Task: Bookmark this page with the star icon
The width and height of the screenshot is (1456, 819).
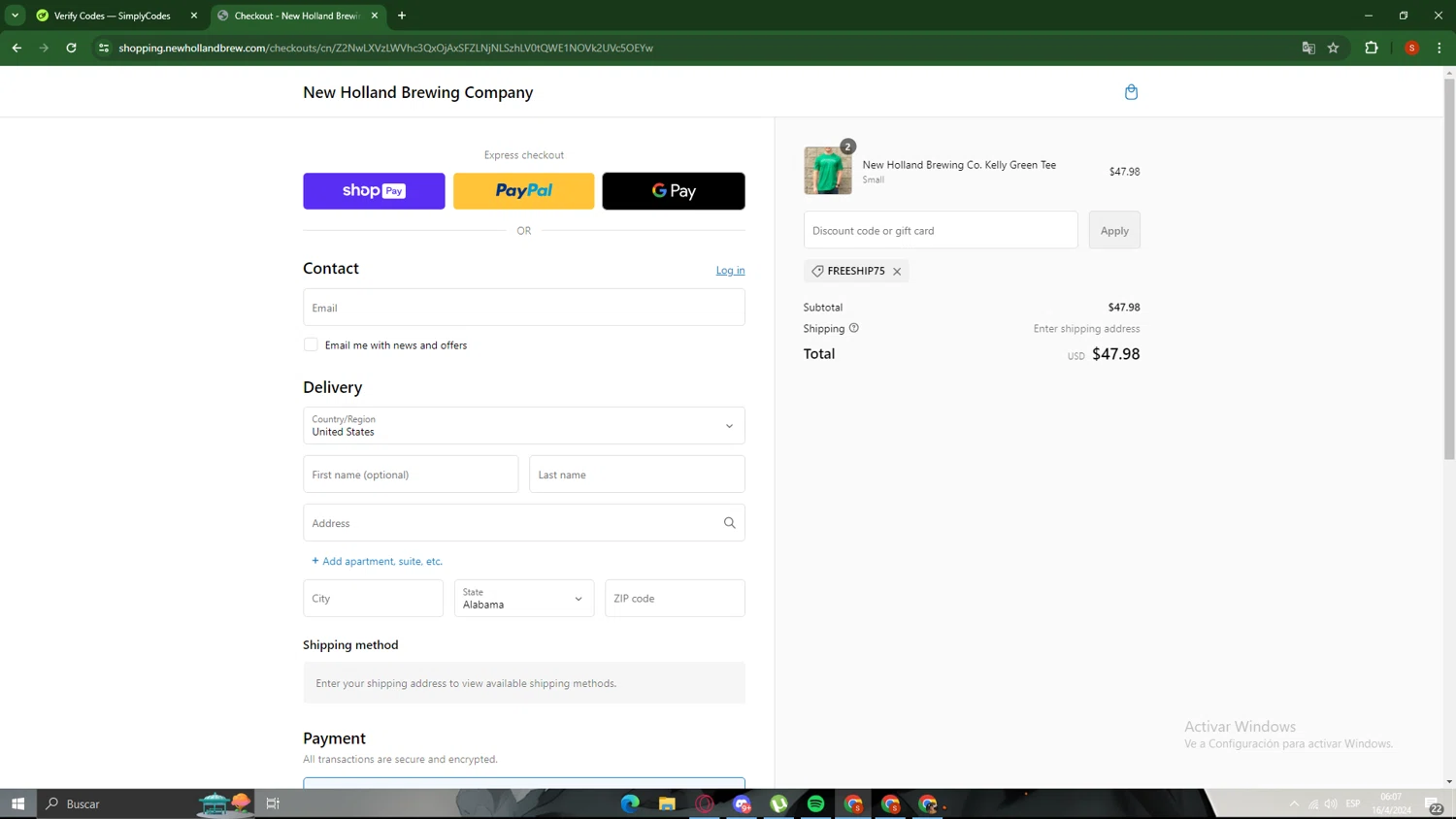Action: [x=1334, y=48]
